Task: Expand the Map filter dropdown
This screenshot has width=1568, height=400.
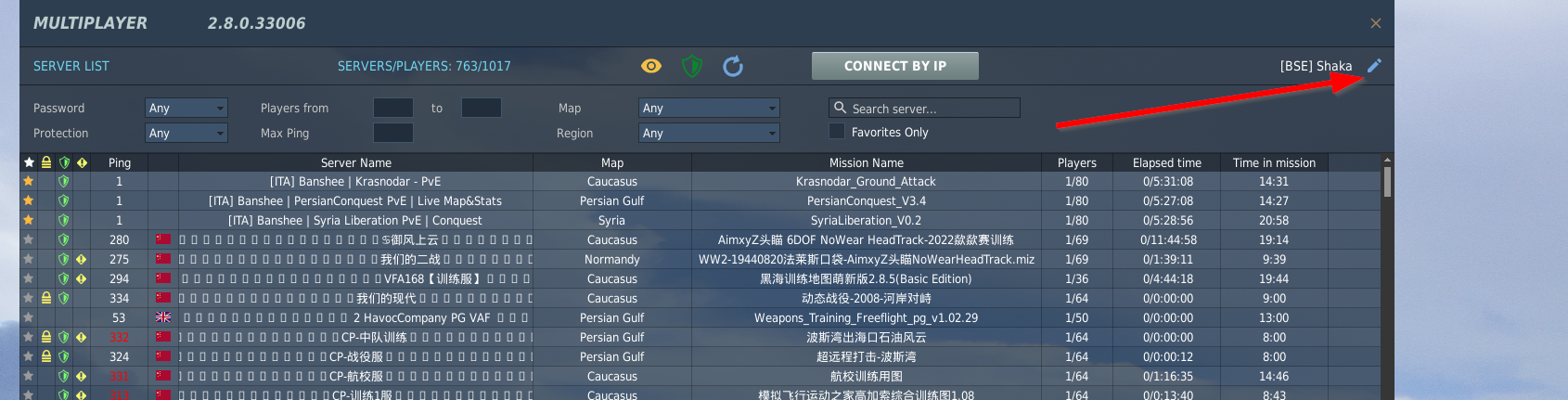Action: click(709, 108)
